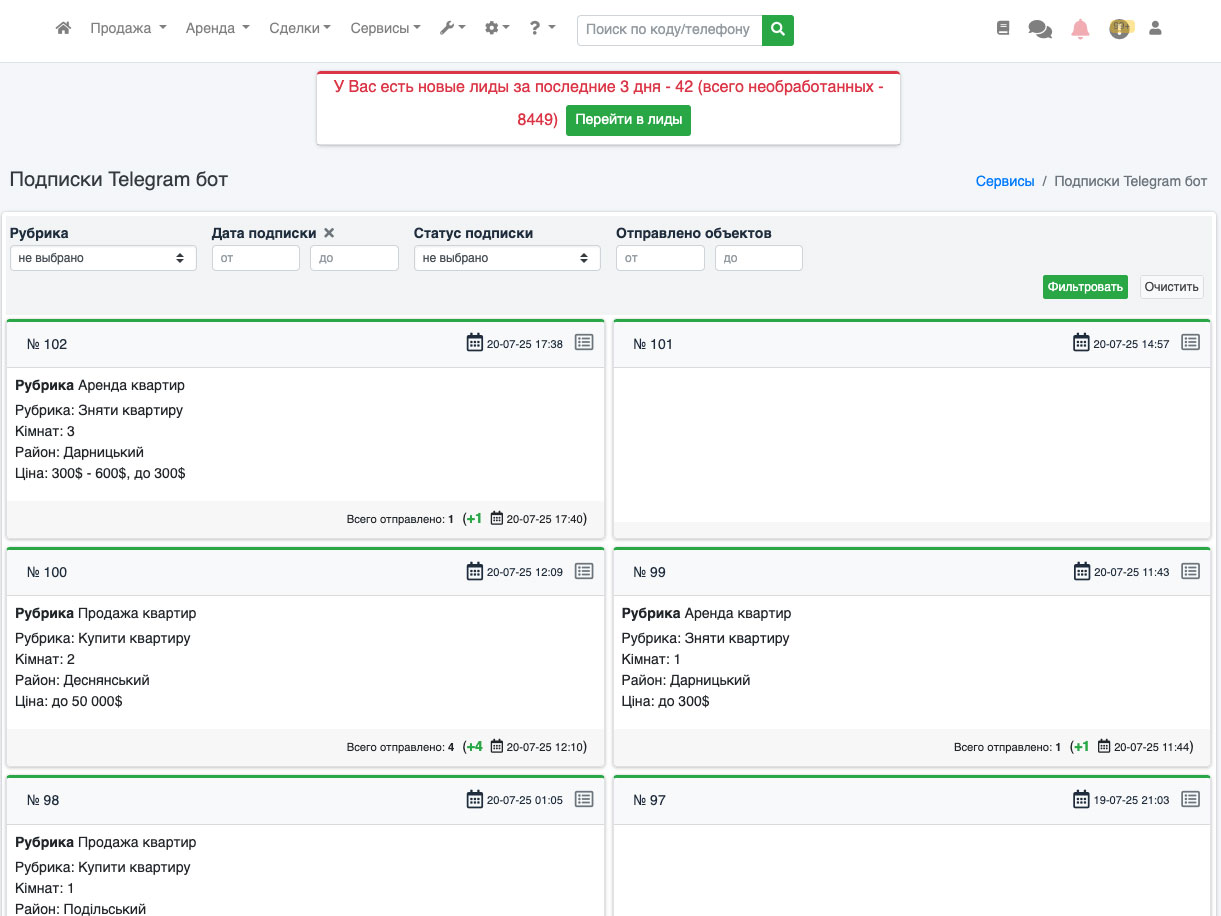This screenshot has height=916, width=1221.
Task: Open the wrench tools menu
Action: (452, 29)
